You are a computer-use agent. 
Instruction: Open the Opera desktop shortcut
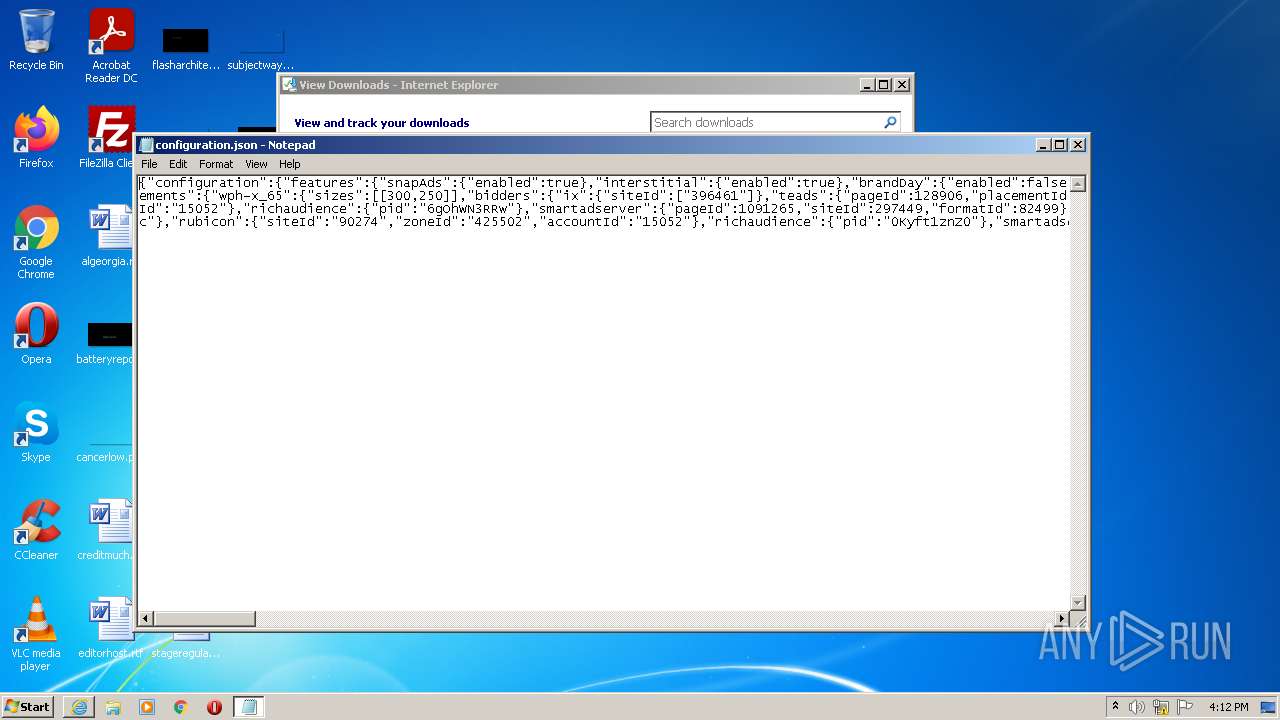coord(36,333)
